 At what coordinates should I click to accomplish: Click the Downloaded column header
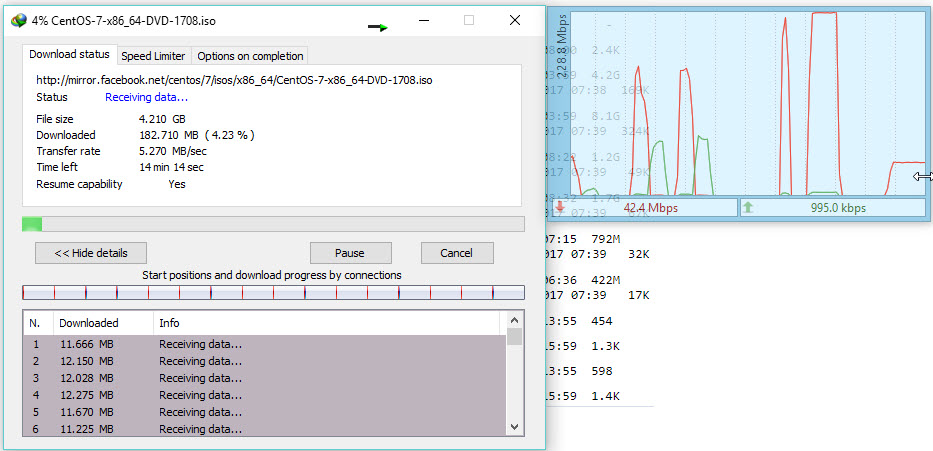pos(104,323)
